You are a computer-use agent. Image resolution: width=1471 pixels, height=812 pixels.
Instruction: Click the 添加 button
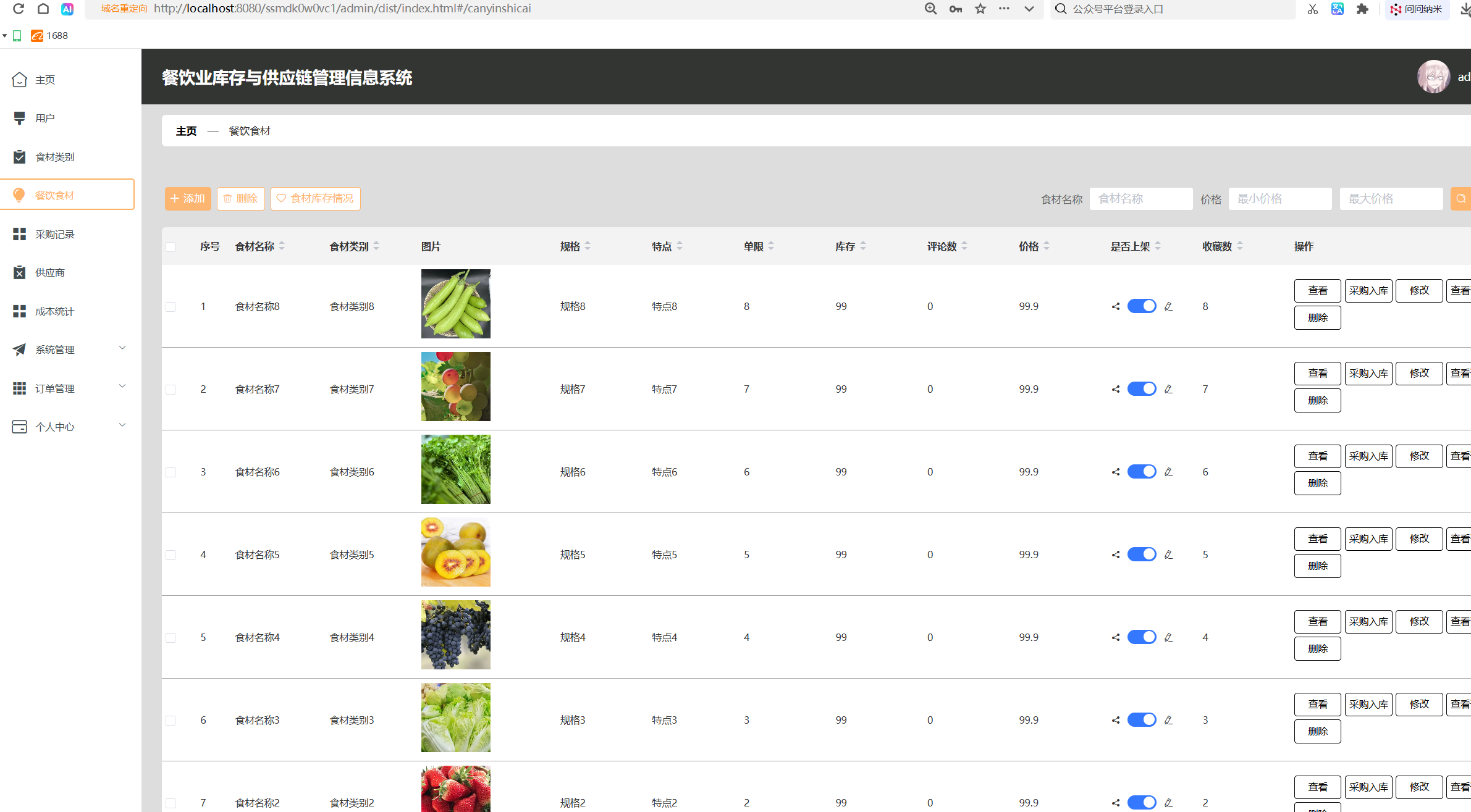click(x=188, y=199)
